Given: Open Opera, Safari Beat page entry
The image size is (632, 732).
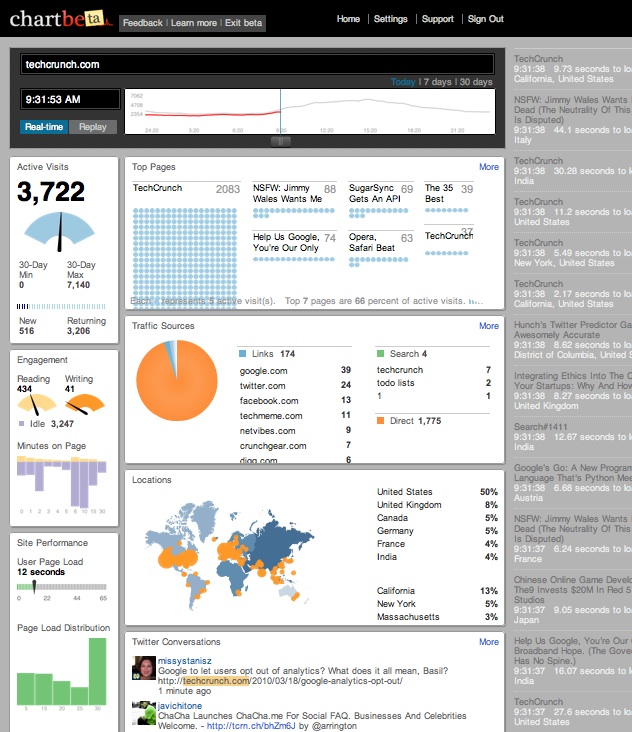Looking at the screenshot, I should pos(372,242).
